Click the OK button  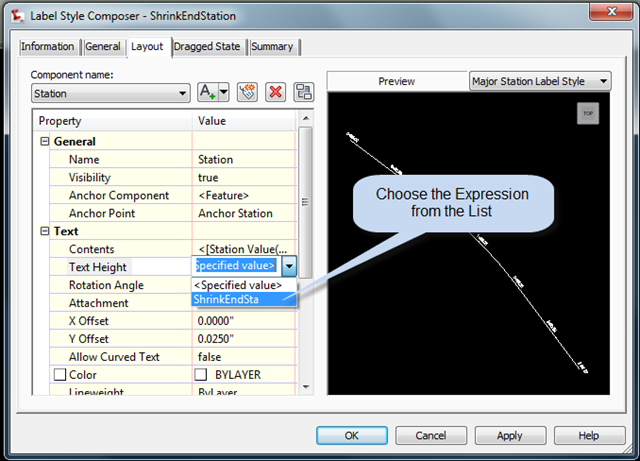click(352, 436)
